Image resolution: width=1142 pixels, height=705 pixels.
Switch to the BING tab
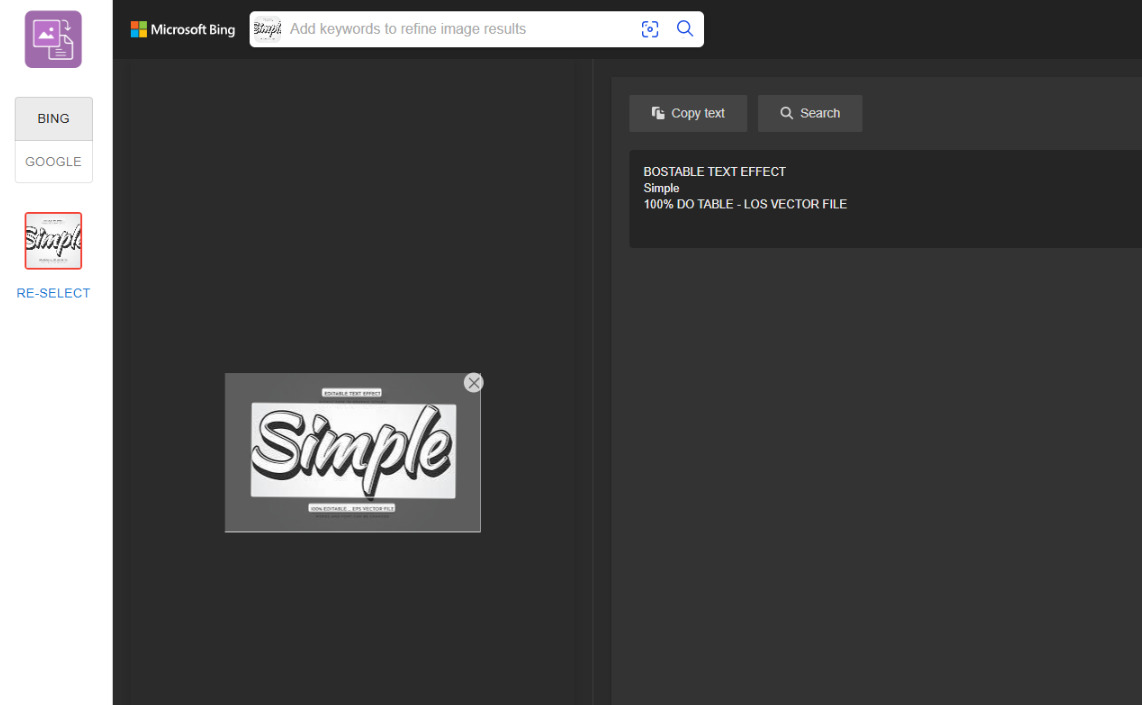pos(53,119)
